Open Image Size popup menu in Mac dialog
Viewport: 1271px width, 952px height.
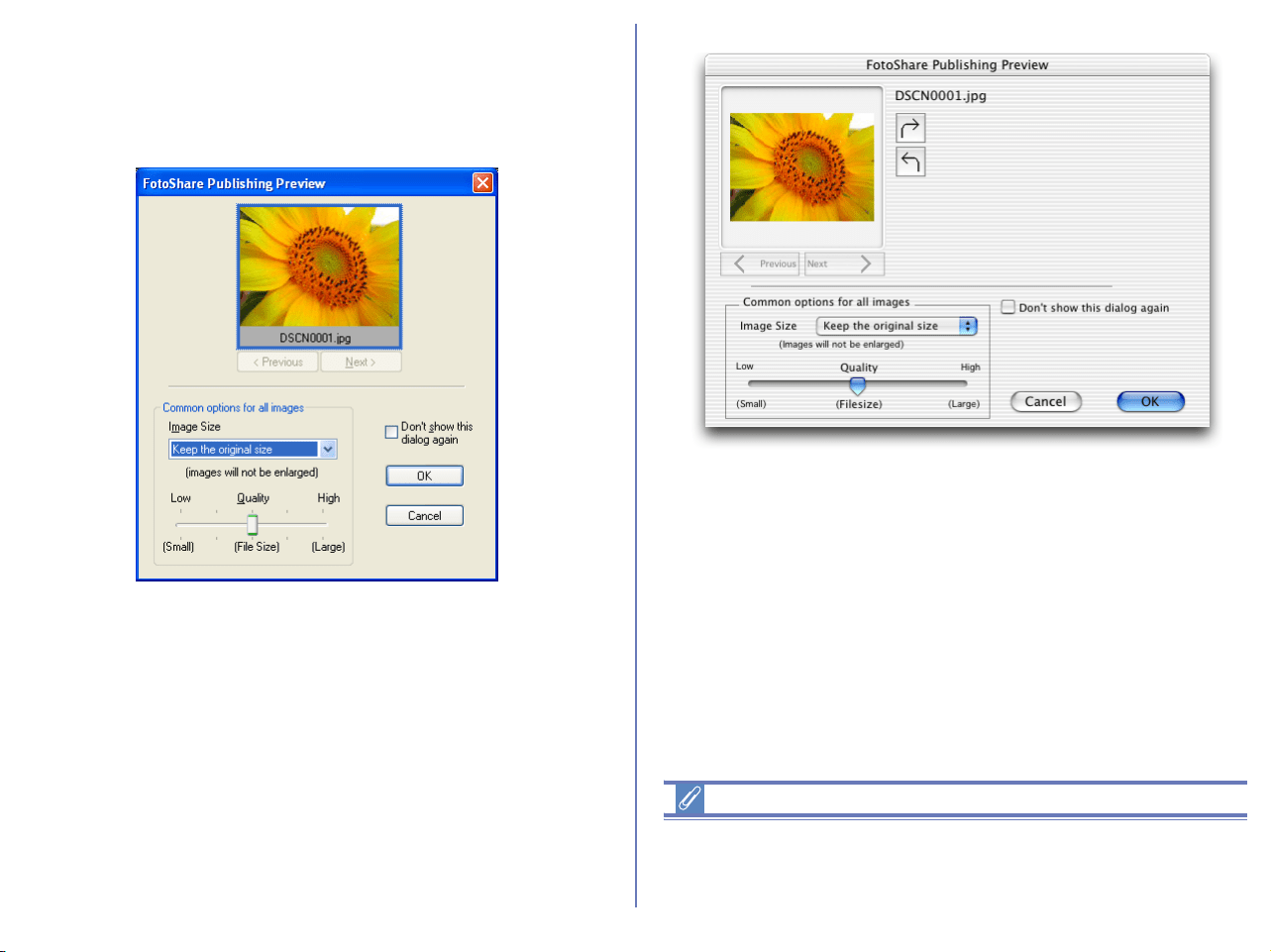pyautogui.click(x=897, y=326)
